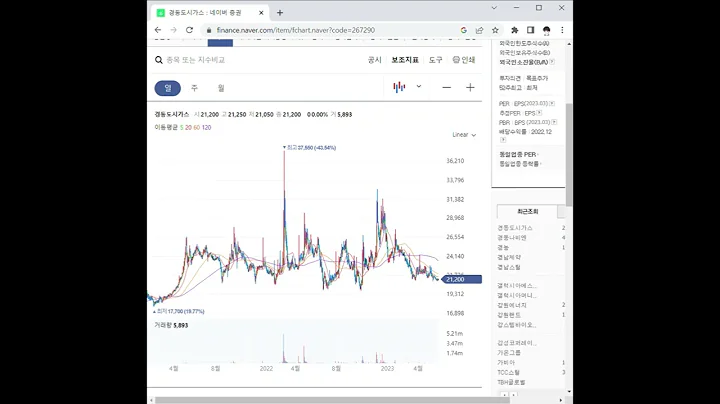Image resolution: width=720 pixels, height=404 pixels.
Task: Open 경남제약 in recent list
Action: coord(509,258)
